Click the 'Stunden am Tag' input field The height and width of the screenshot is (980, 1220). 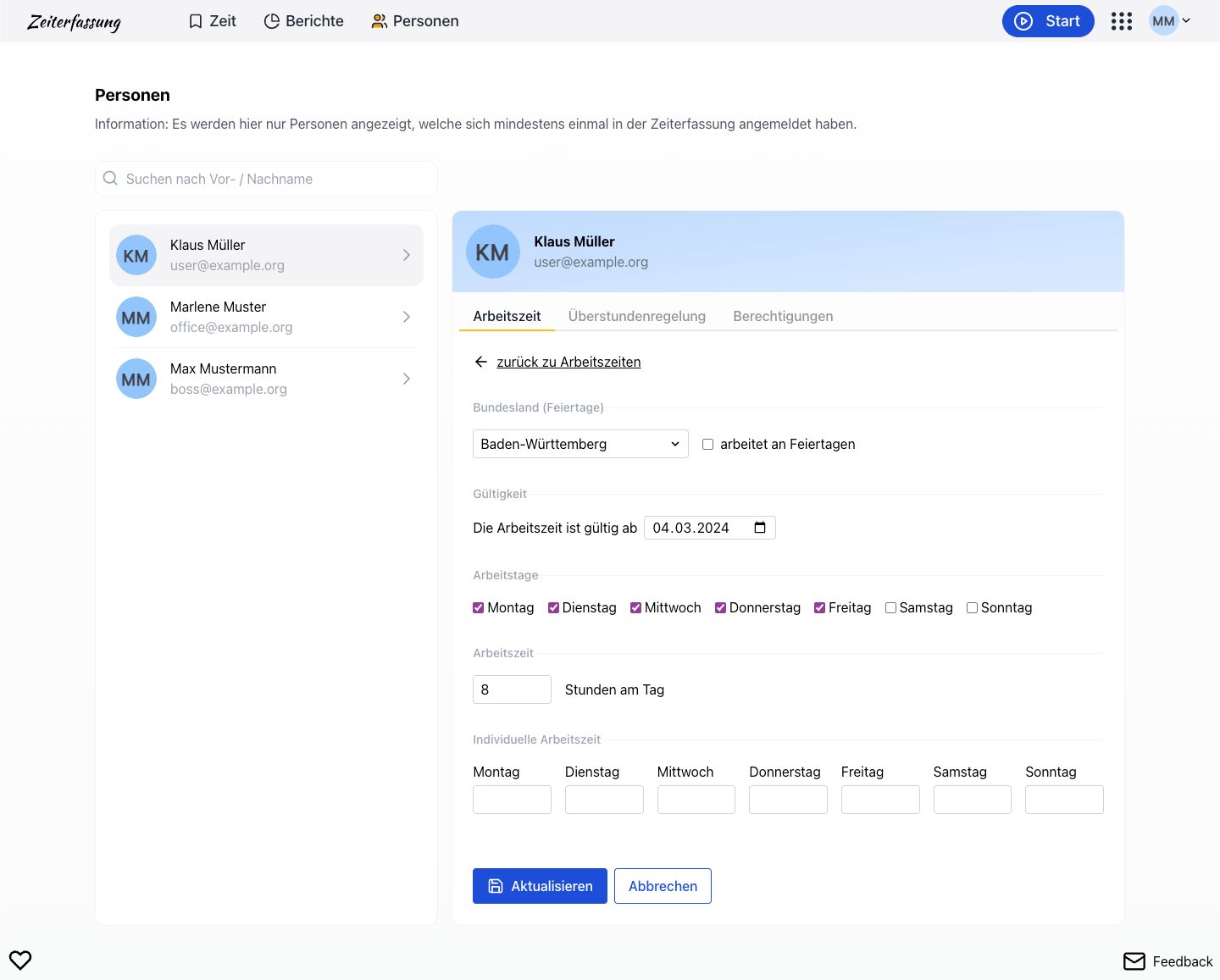coord(512,689)
